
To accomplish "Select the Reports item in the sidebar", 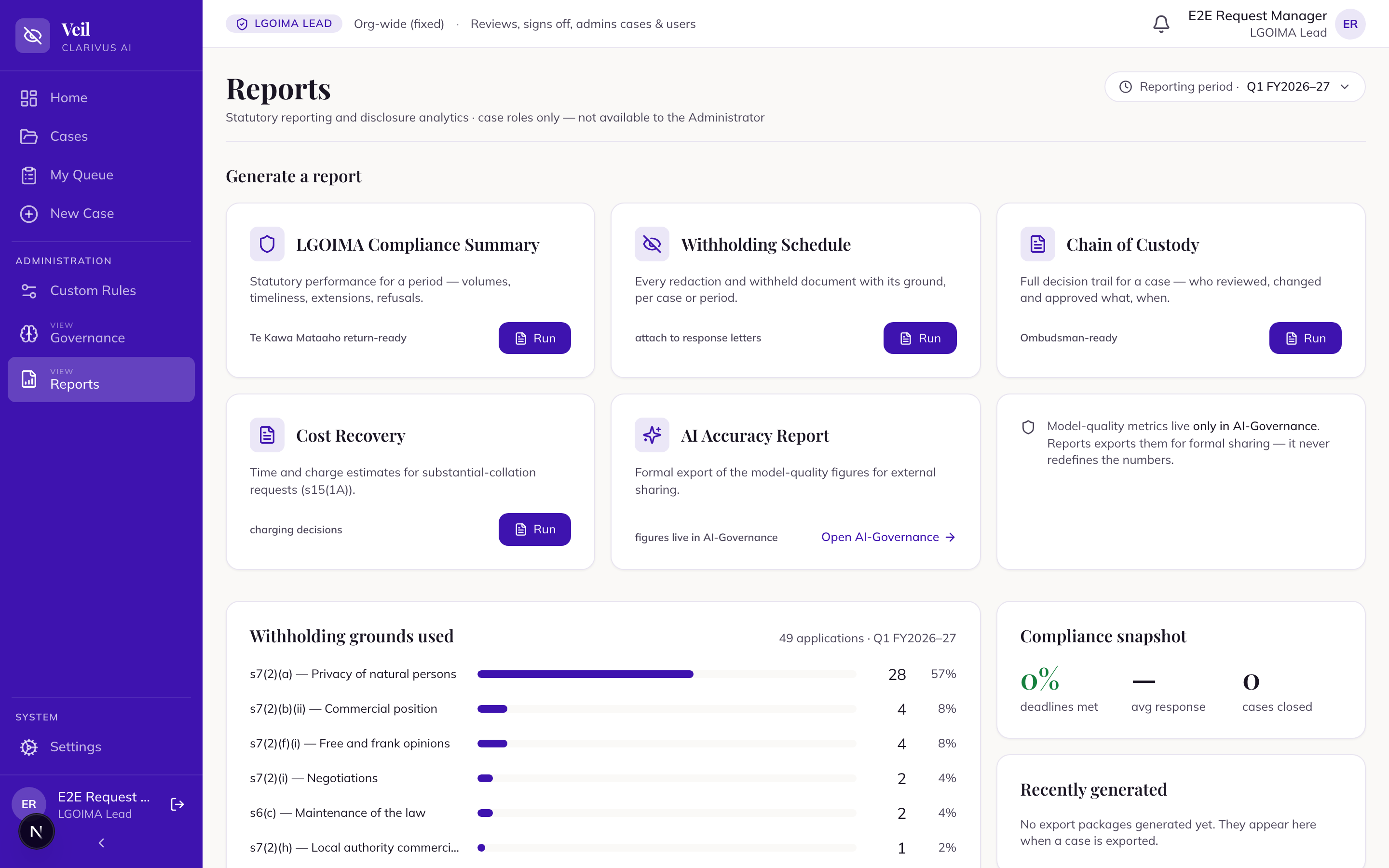I will click(101, 380).
